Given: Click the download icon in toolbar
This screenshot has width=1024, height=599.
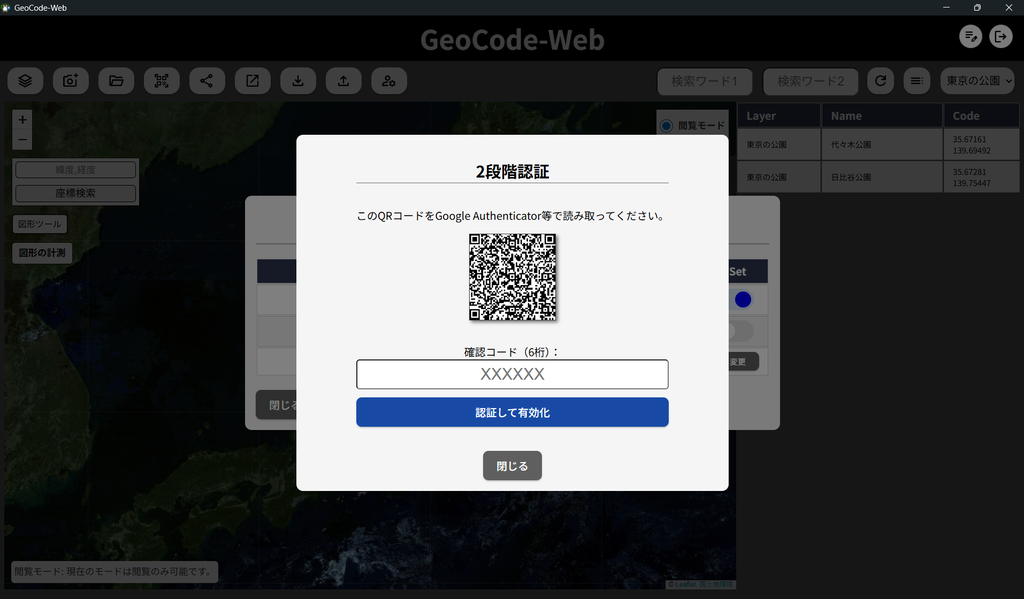Looking at the screenshot, I should (298, 81).
